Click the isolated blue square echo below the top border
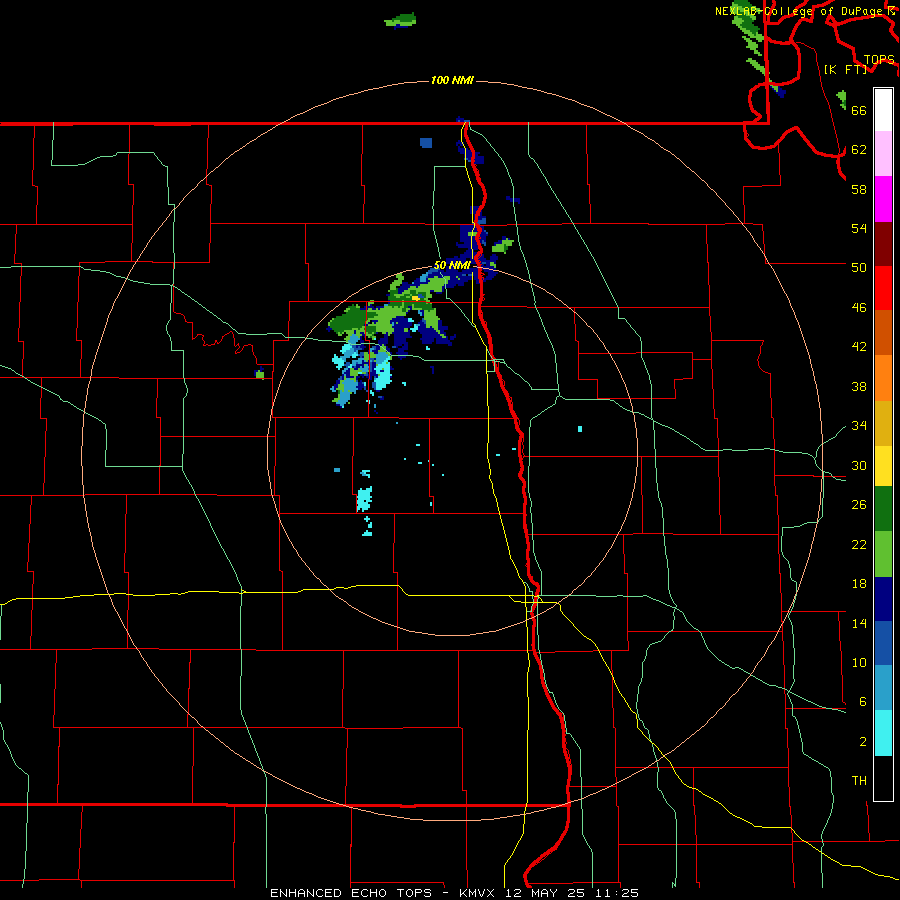Screen dimensions: 900x900 click(426, 142)
